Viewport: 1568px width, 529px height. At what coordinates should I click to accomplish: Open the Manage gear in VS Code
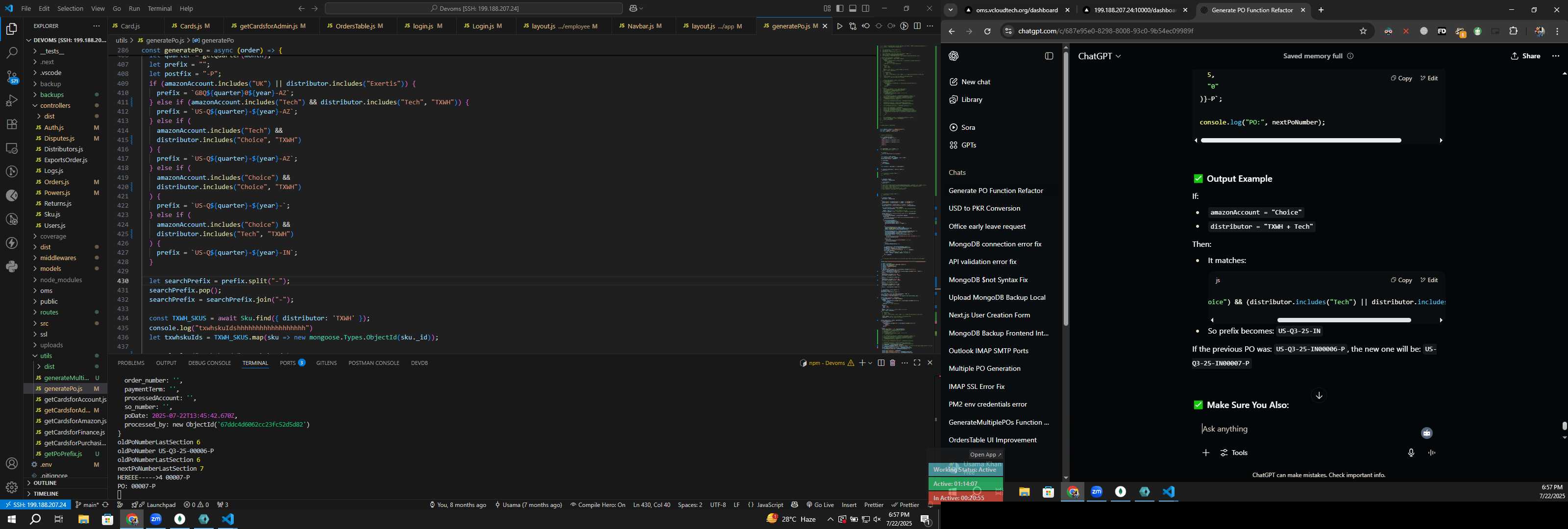click(12, 487)
